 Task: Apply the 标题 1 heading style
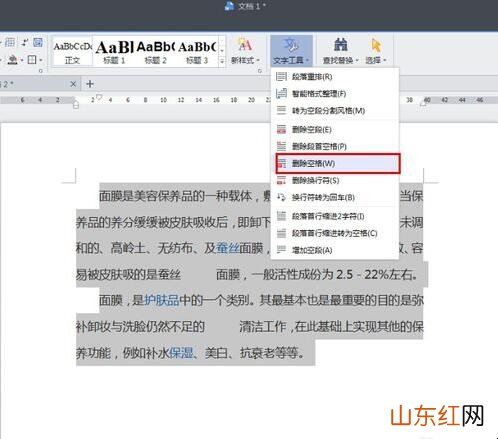114,52
